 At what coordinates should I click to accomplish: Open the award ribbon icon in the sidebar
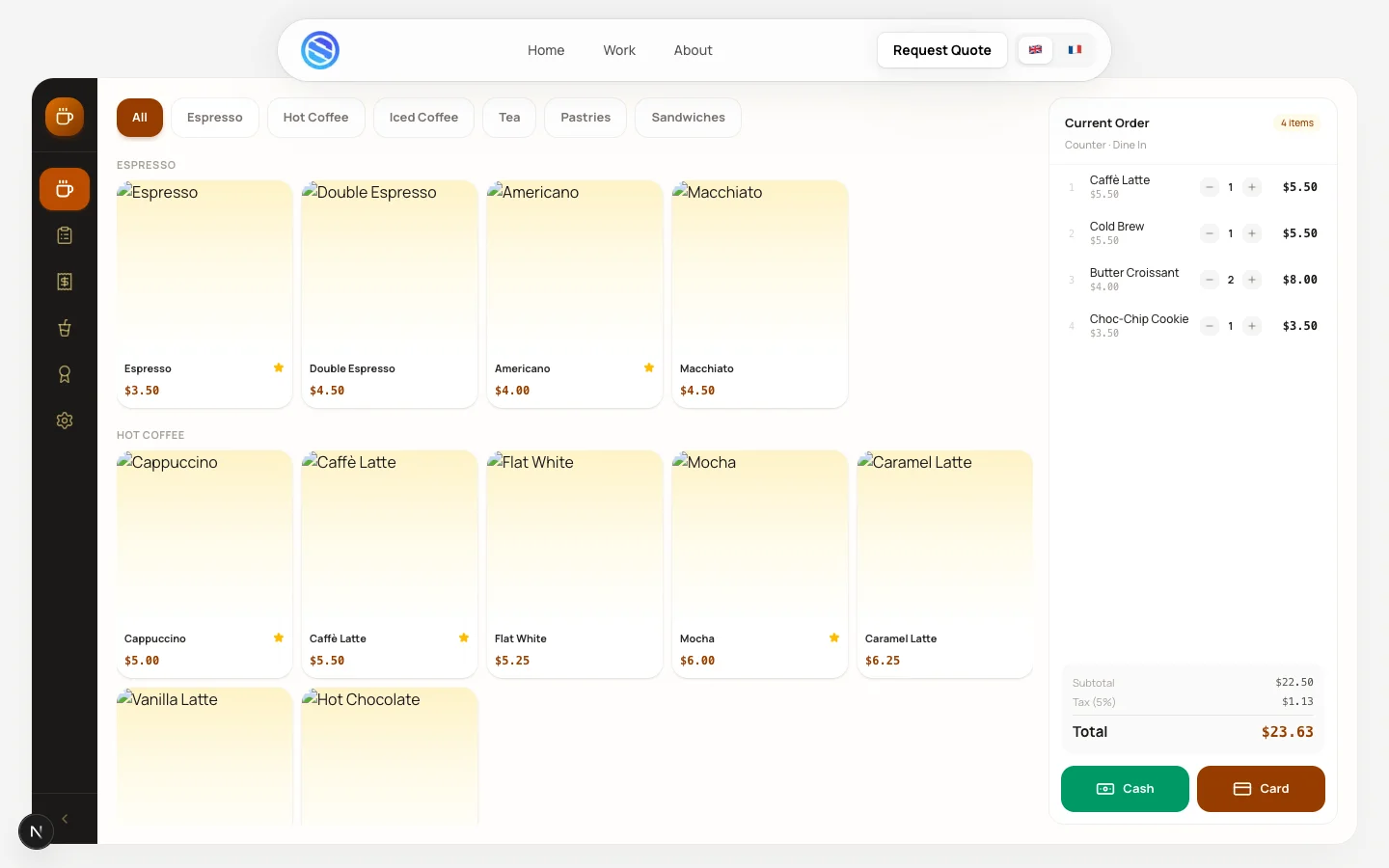[x=65, y=374]
